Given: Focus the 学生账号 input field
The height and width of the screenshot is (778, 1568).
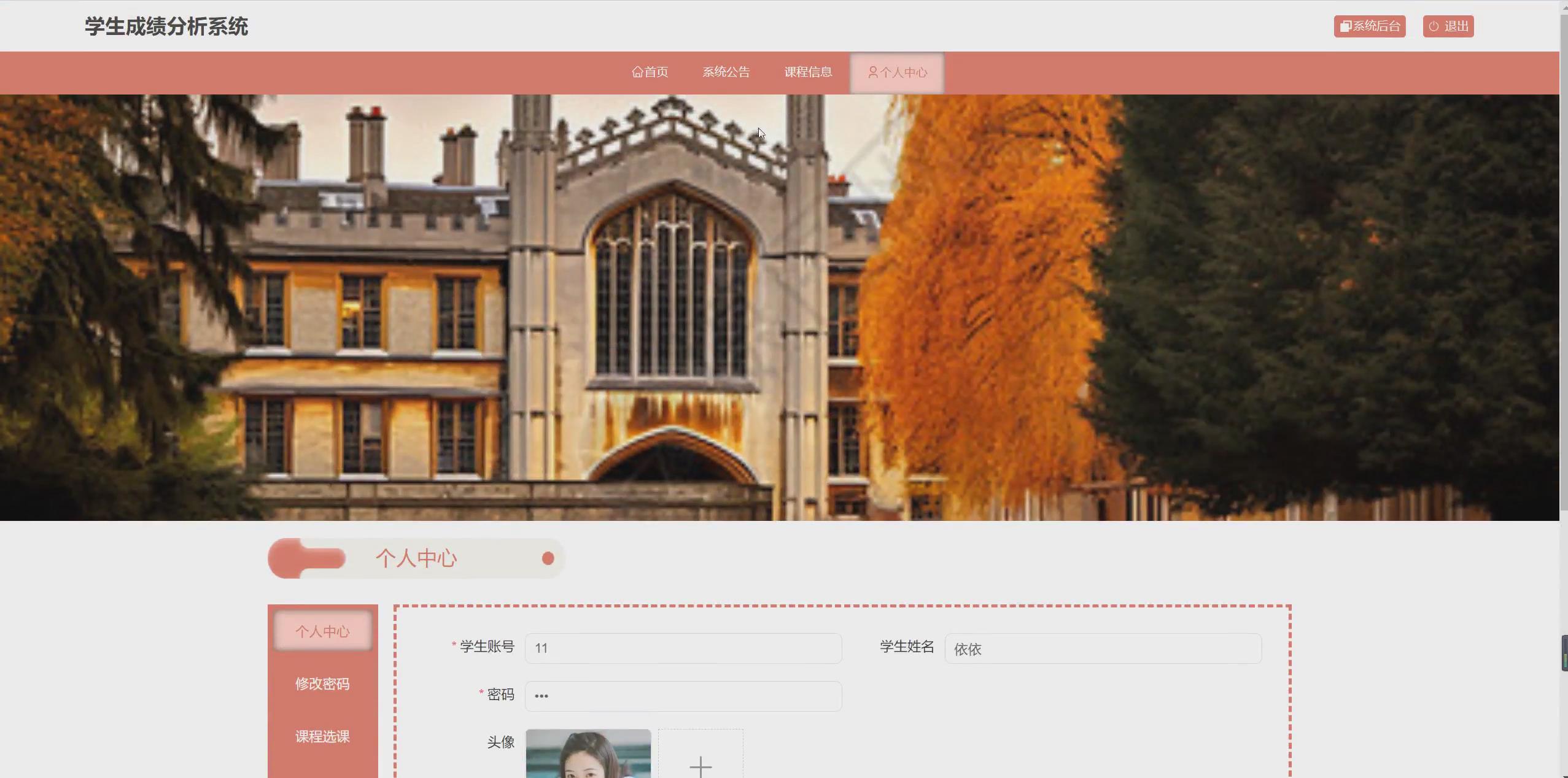Looking at the screenshot, I should [683, 649].
